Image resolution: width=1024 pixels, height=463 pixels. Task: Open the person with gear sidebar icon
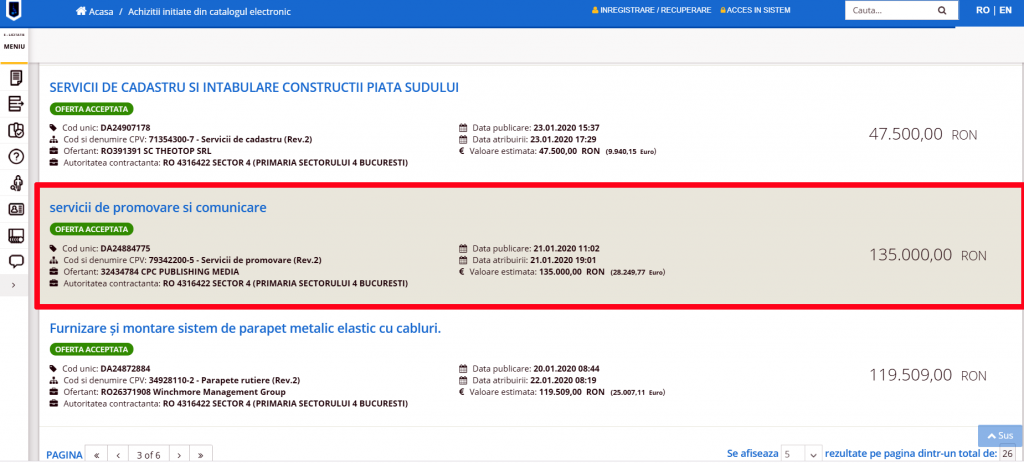click(x=16, y=184)
